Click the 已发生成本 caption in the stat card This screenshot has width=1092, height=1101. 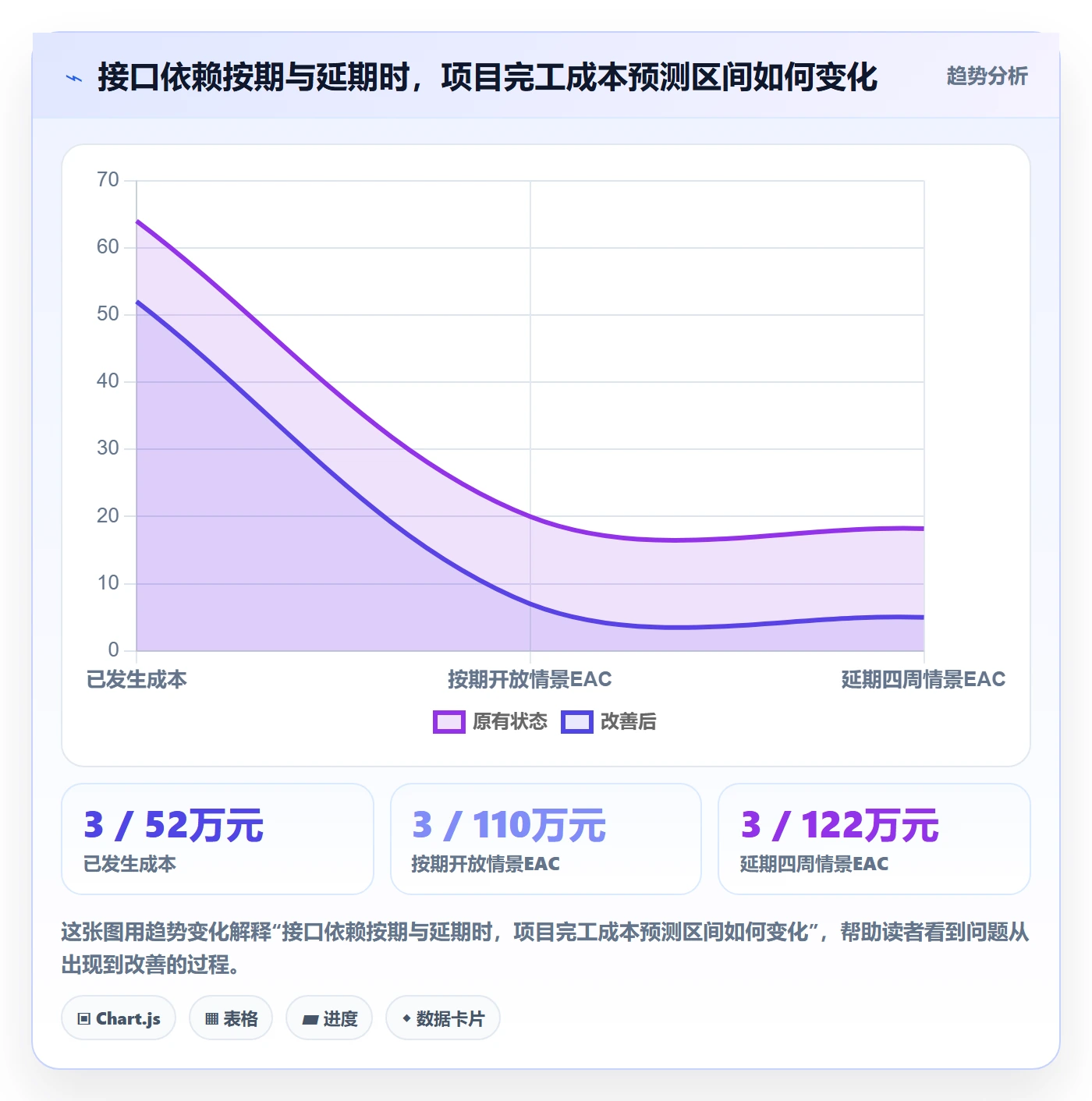tap(129, 864)
